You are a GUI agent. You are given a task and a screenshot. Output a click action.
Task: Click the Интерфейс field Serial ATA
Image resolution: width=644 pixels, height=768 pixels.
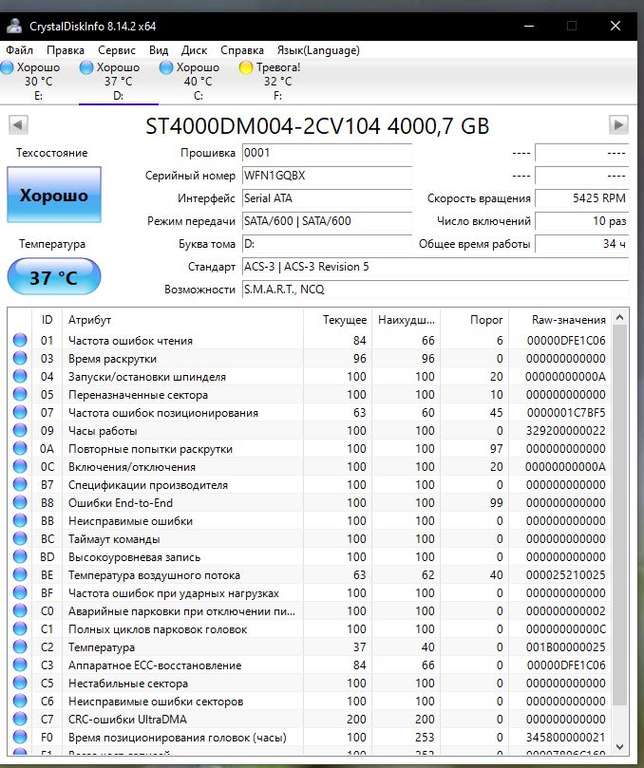click(327, 198)
